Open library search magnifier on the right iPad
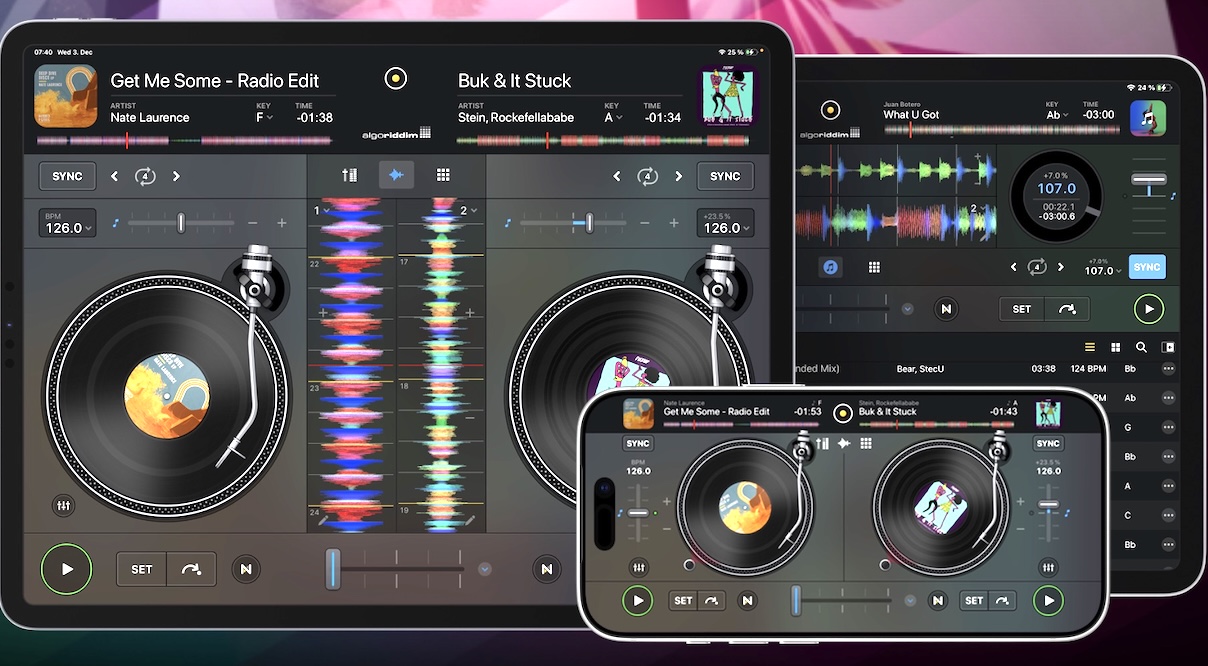Viewport: 1208px width, 666px height. [1141, 348]
